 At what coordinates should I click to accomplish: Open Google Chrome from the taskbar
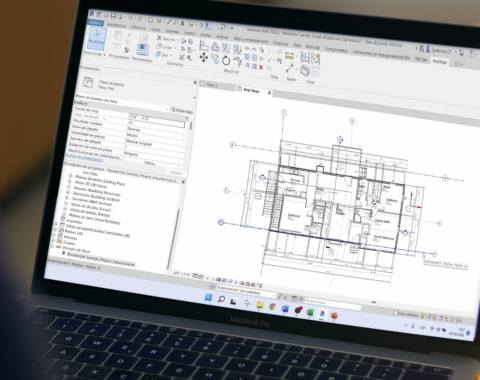272,307
